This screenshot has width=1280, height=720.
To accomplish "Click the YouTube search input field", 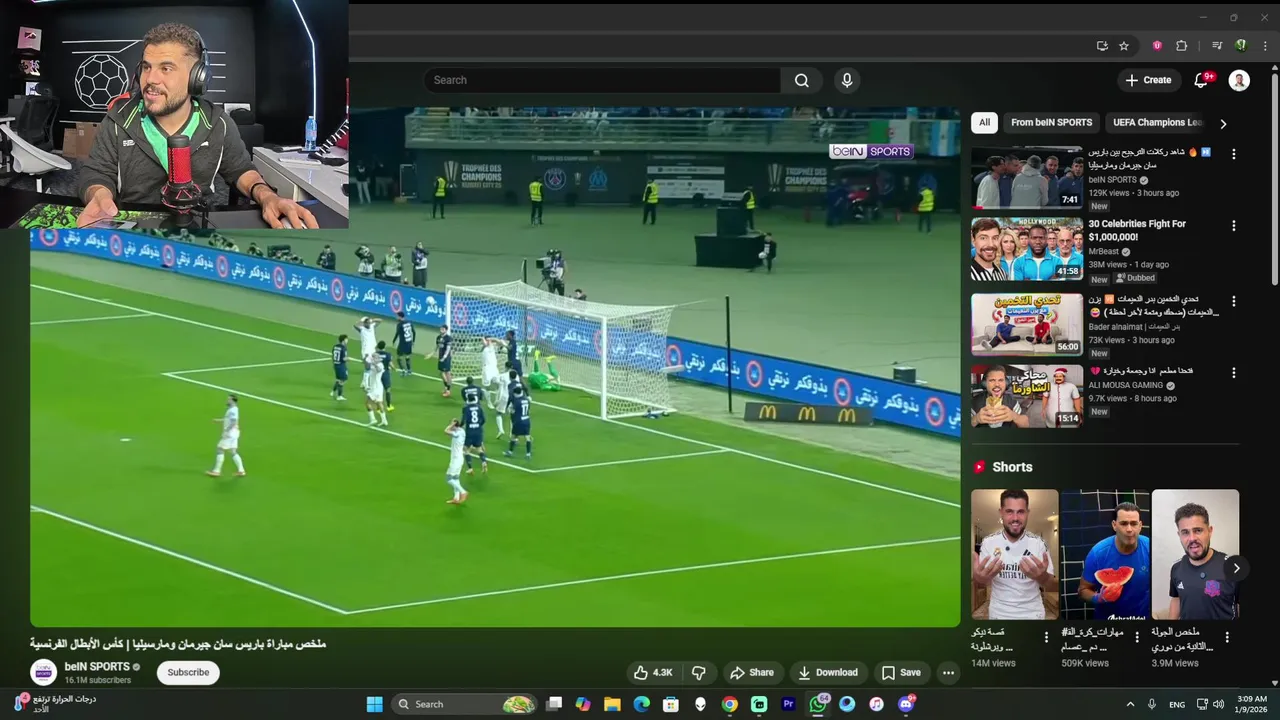I will pos(602,80).
